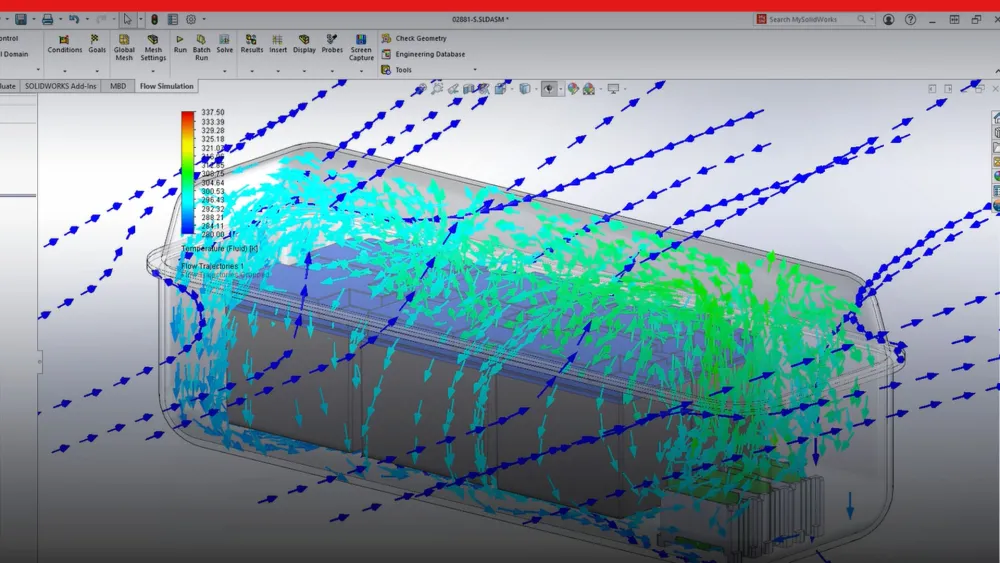This screenshot has width=1000, height=563.
Task: Click the Save icon in the quick toolbar
Action: (x=21, y=20)
